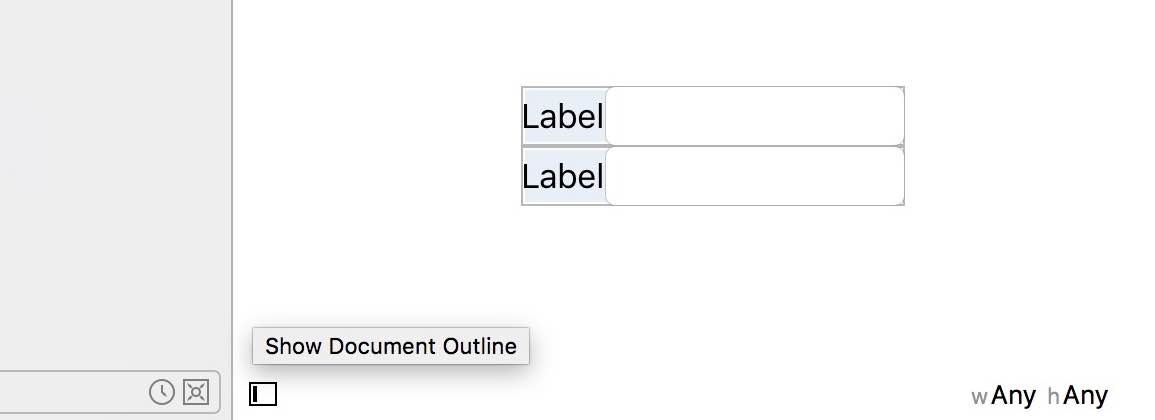Image resolution: width=1155 pixels, height=420 pixels.
Task: Click the bottom text field on canvas
Action: [x=755, y=177]
